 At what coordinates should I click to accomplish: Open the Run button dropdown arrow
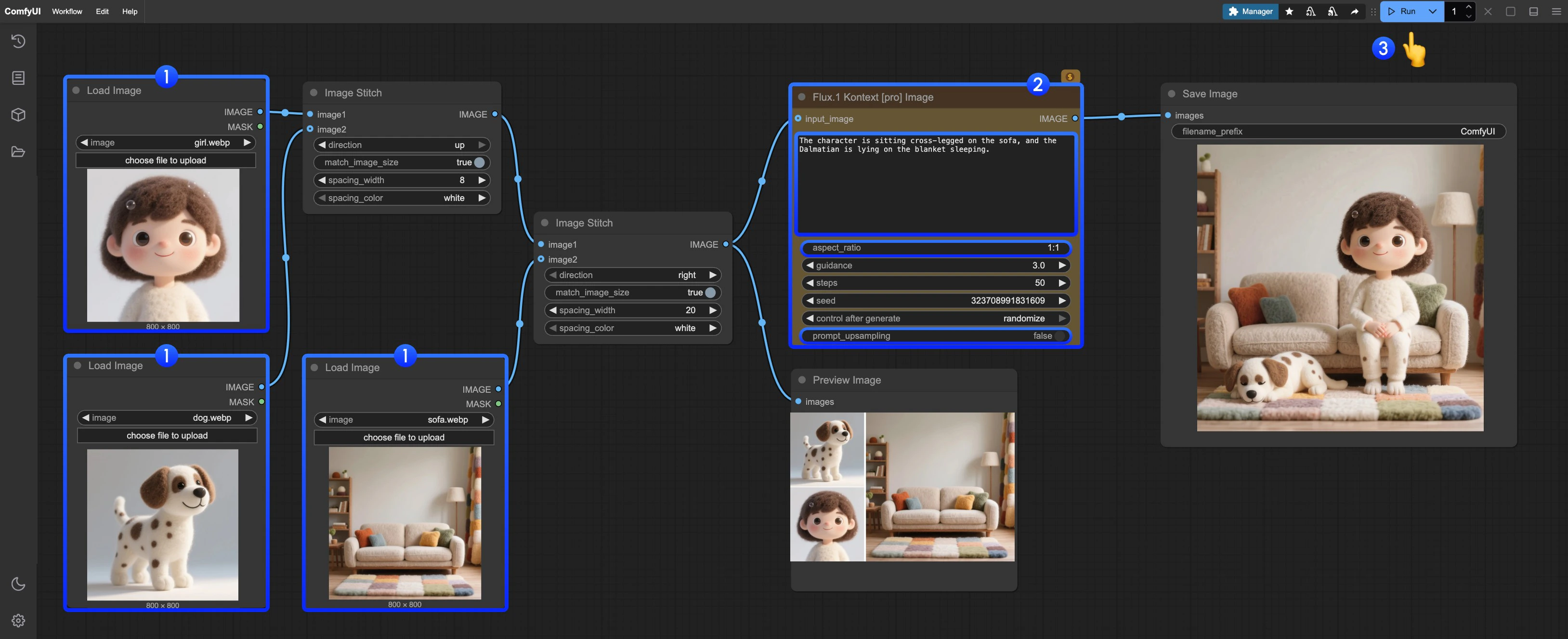point(1432,11)
